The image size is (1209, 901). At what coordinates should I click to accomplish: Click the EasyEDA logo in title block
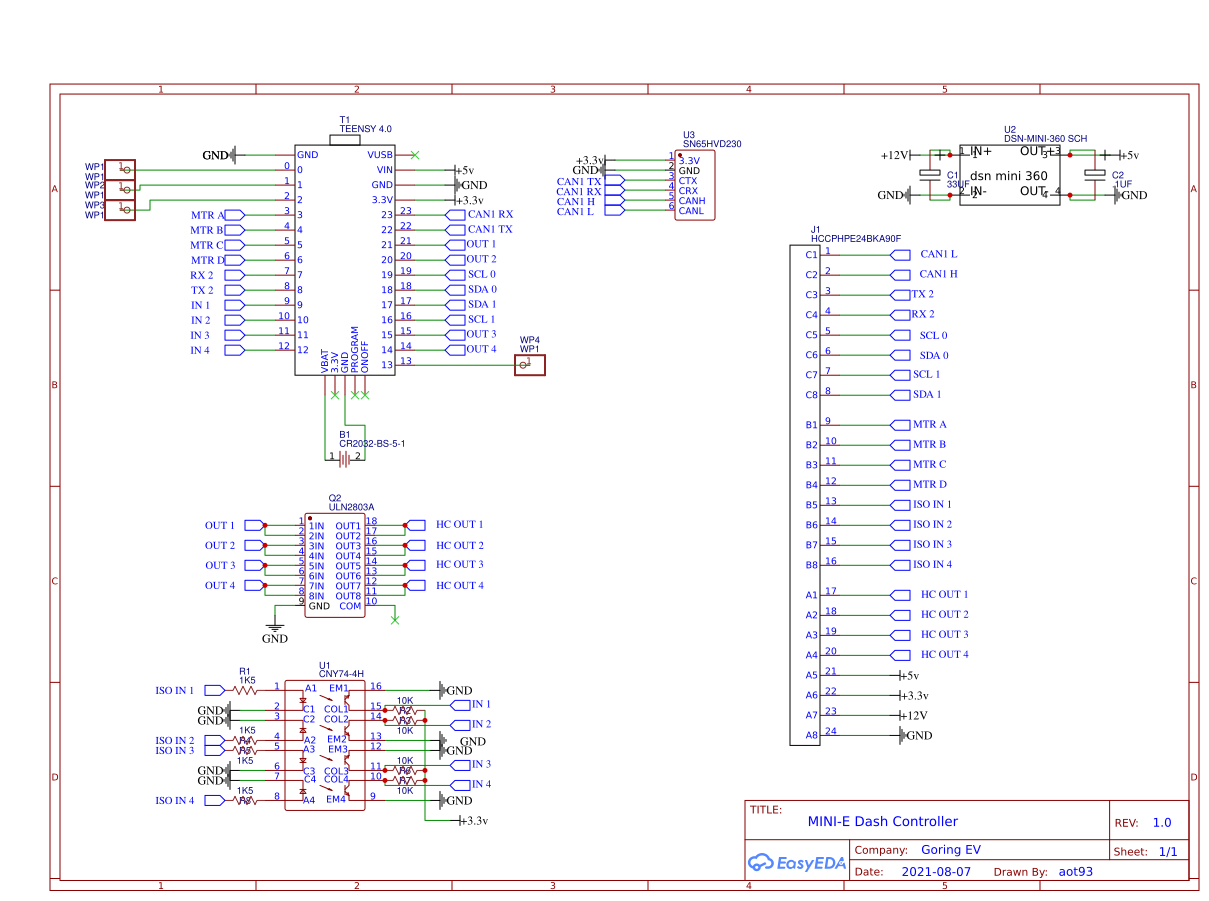coord(796,862)
